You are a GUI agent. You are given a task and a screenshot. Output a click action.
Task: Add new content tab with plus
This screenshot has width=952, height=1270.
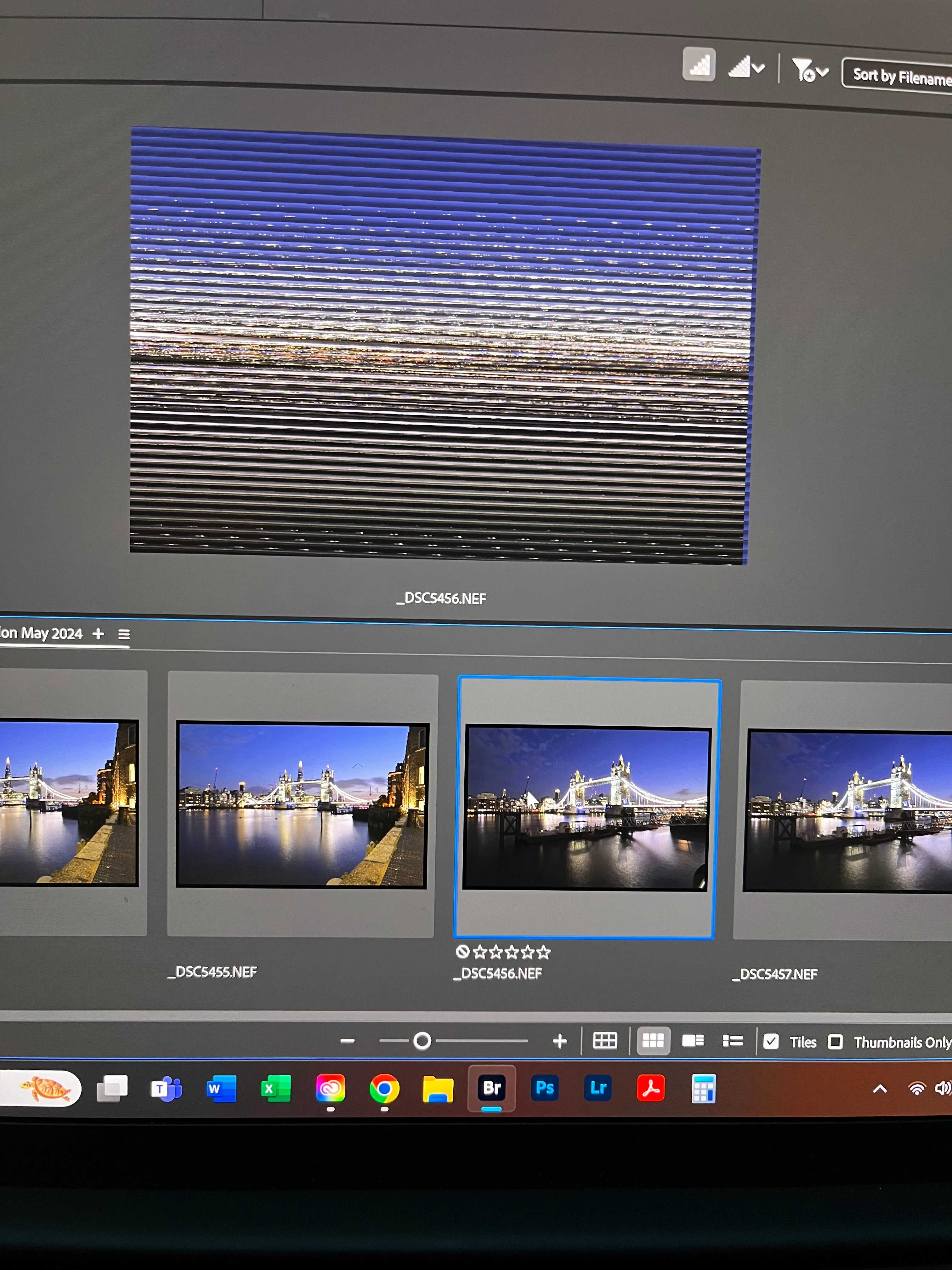tap(98, 633)
